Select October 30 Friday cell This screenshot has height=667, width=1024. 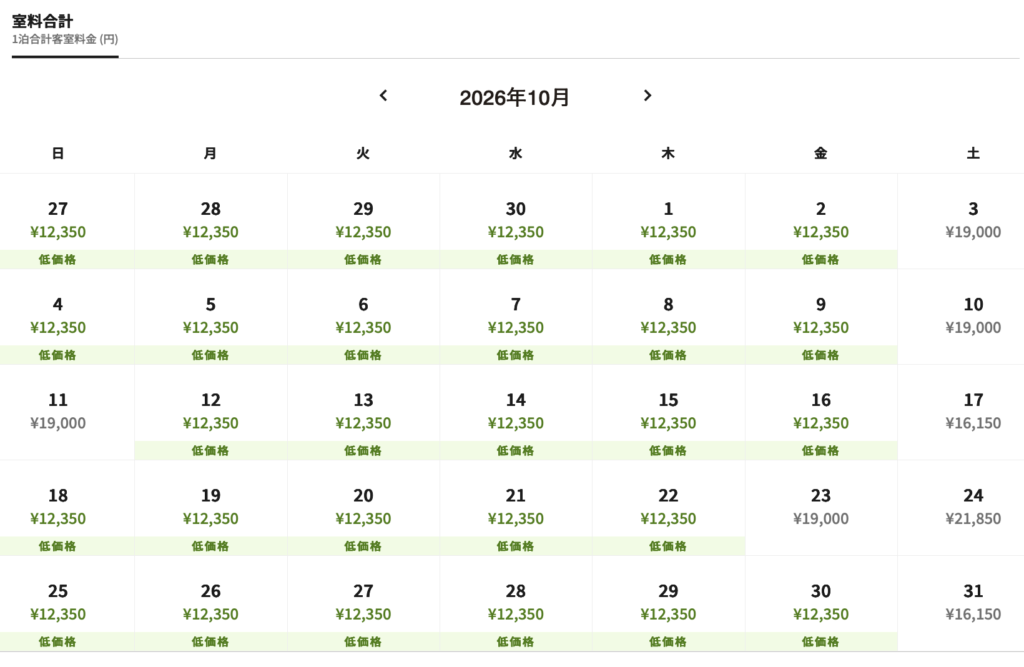point(820,603)
